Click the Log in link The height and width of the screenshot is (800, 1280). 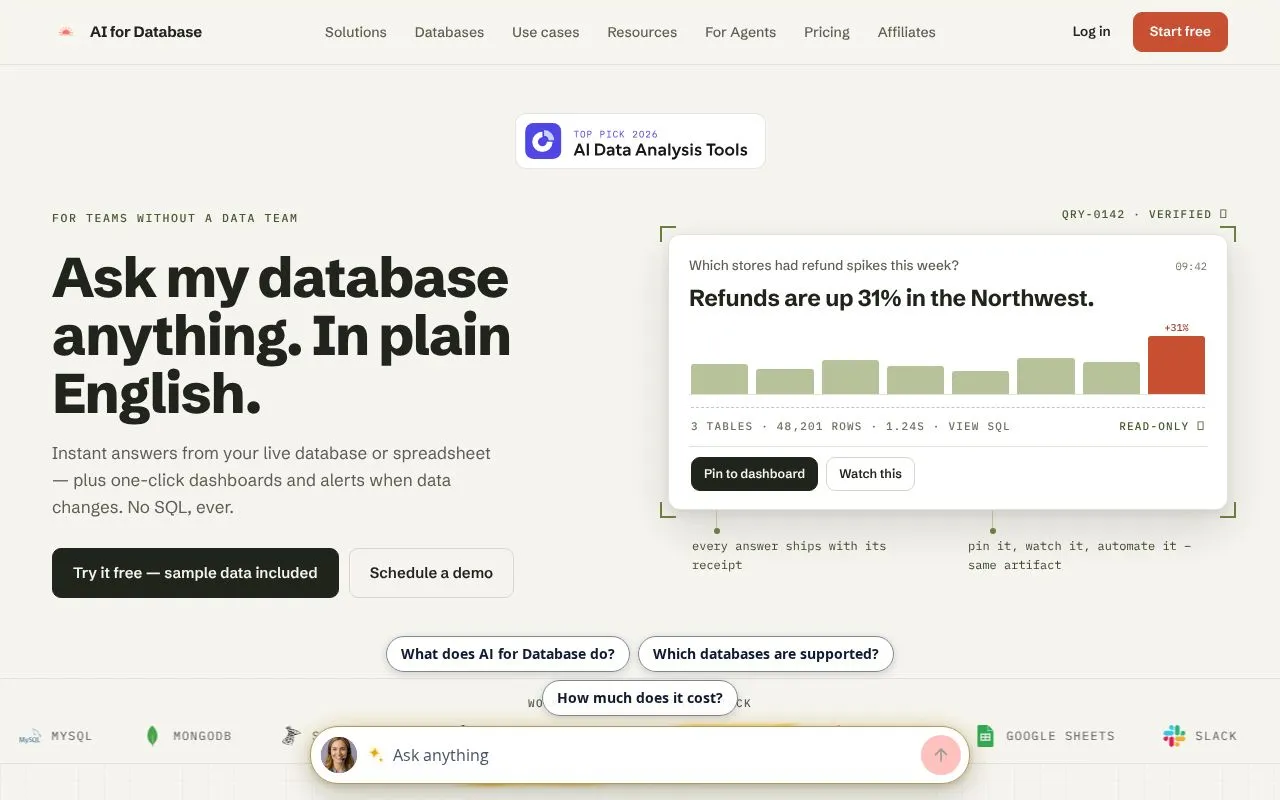pyautogui.click(x=1091, y=32)
